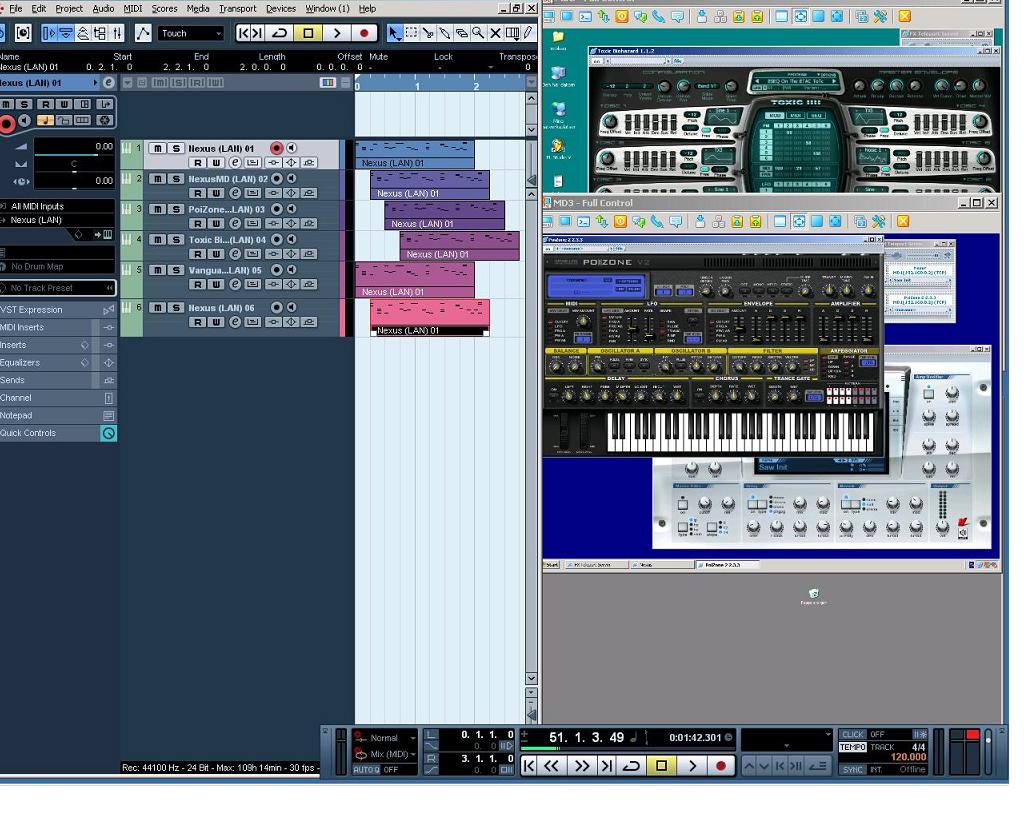Toggle TEMPO track in transport panel
Screen dimensions: 1024x820
click(852, 747)
